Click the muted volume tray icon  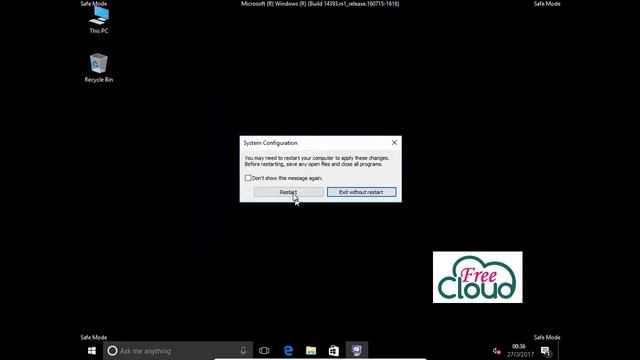coord(496,351)
